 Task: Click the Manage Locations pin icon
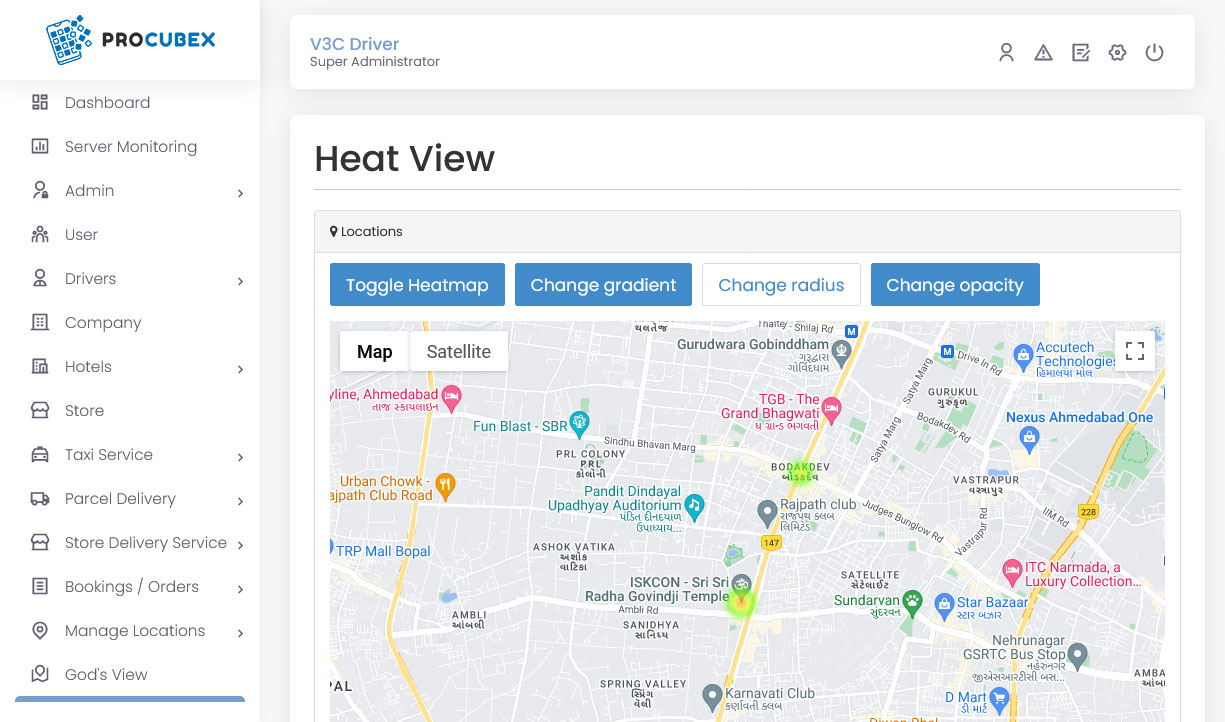40,630
